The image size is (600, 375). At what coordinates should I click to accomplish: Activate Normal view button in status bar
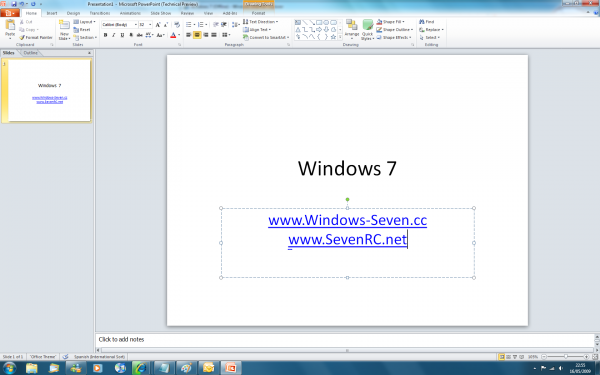click(502, 357)
